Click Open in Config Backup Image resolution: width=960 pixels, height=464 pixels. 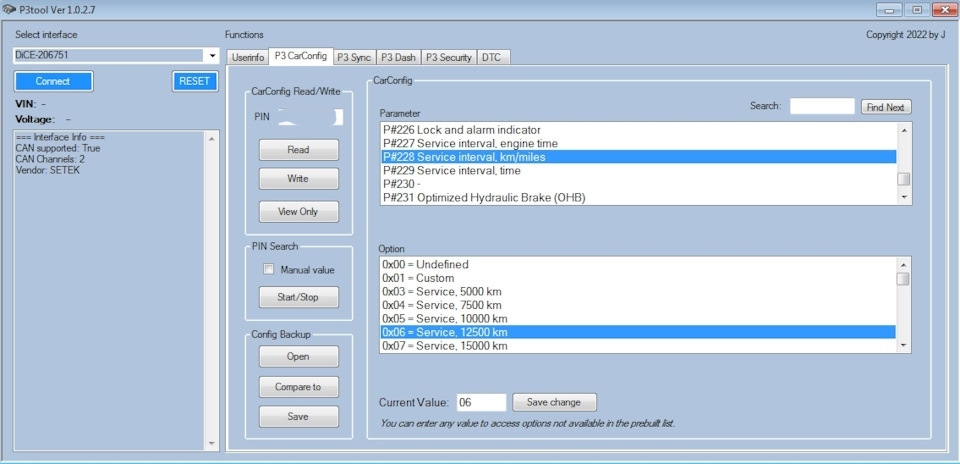pos(298,356)
